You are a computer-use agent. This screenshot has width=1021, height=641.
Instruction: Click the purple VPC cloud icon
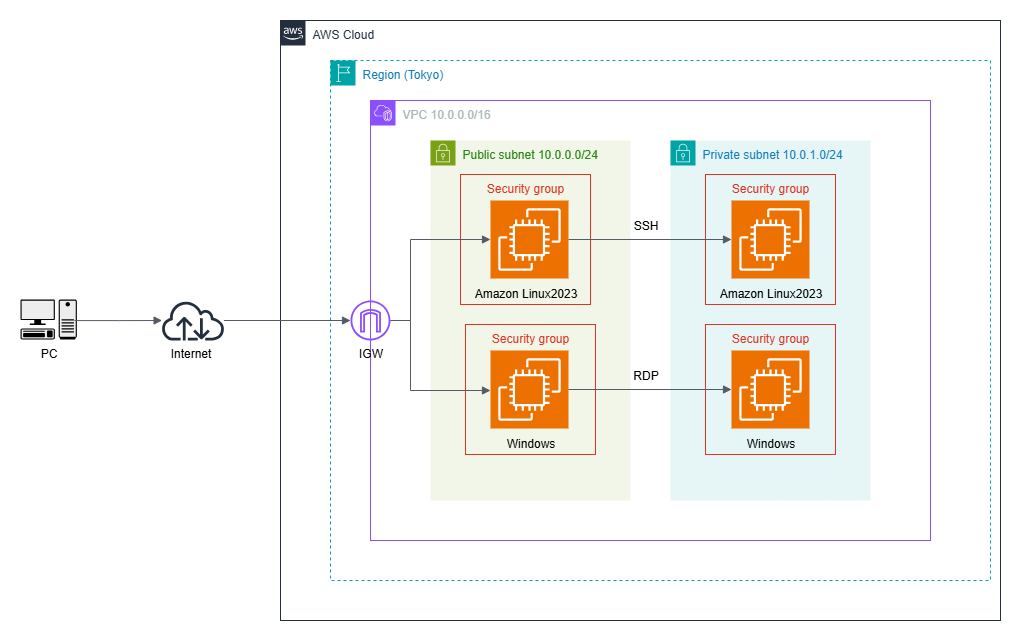(382, 113)
